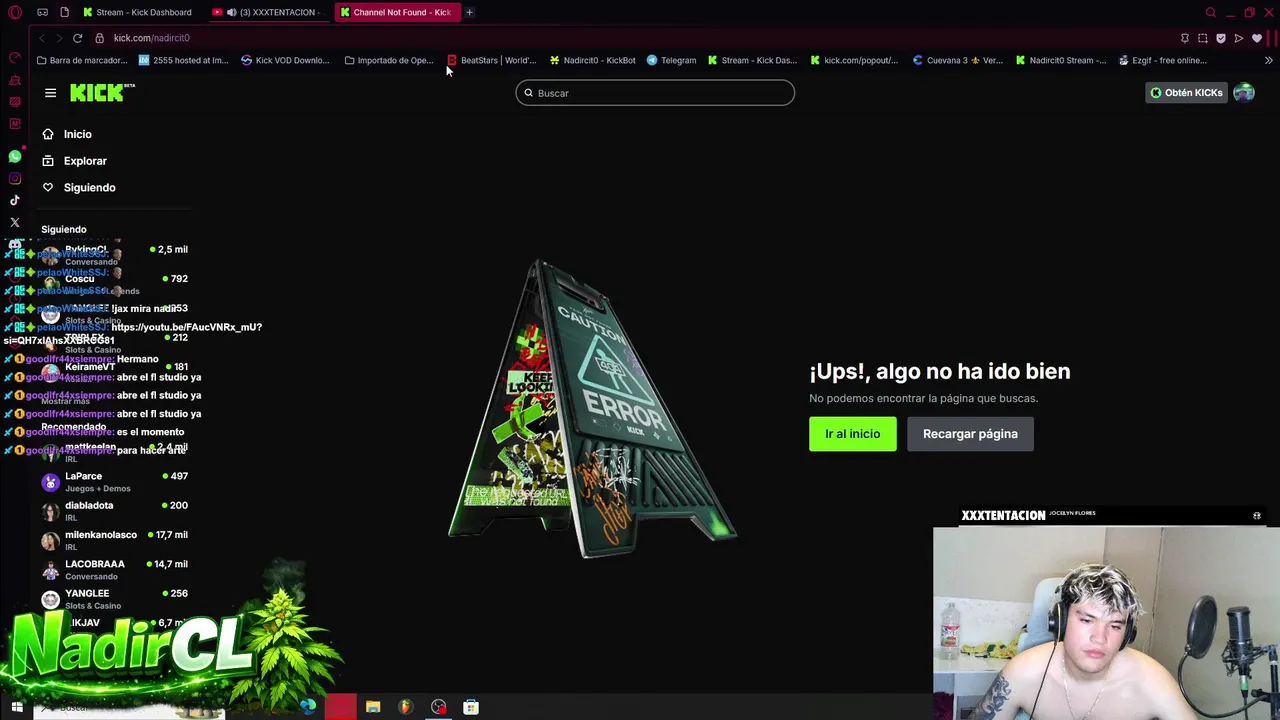Open the Cuevana 3 bookmark
This screenshot has width=1280, height=720.
[x=957, y=60]
